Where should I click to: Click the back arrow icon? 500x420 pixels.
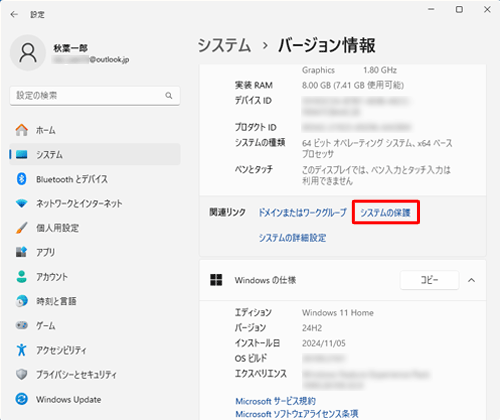(14, 14)
